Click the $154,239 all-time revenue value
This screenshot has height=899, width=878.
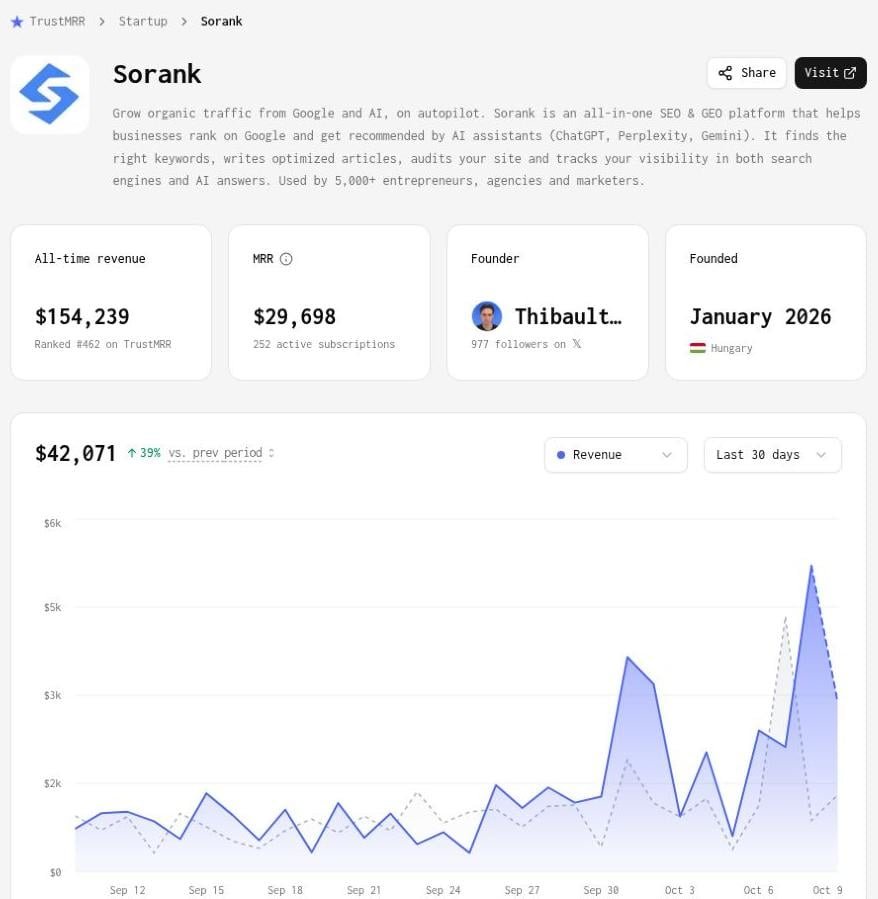tap(82, 316)
